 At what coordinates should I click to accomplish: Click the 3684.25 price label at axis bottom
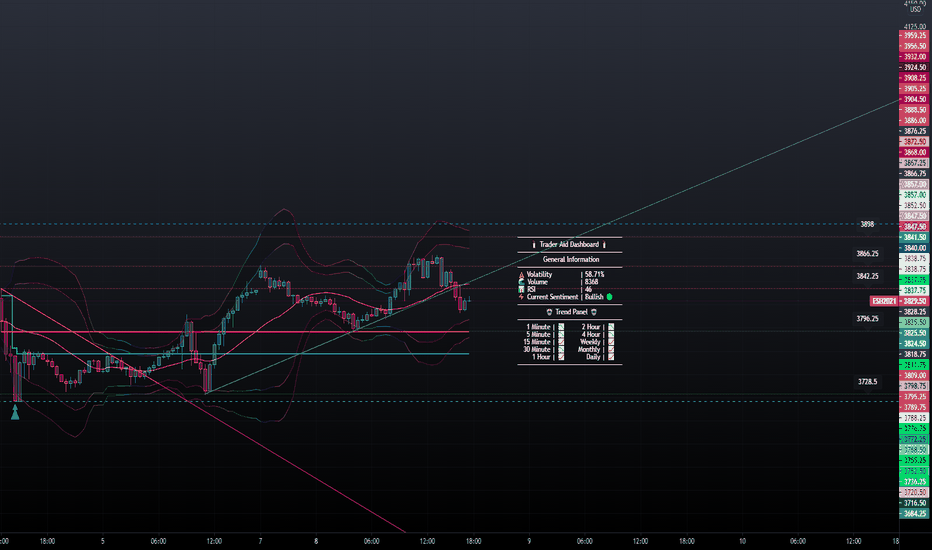click(914, 514)
